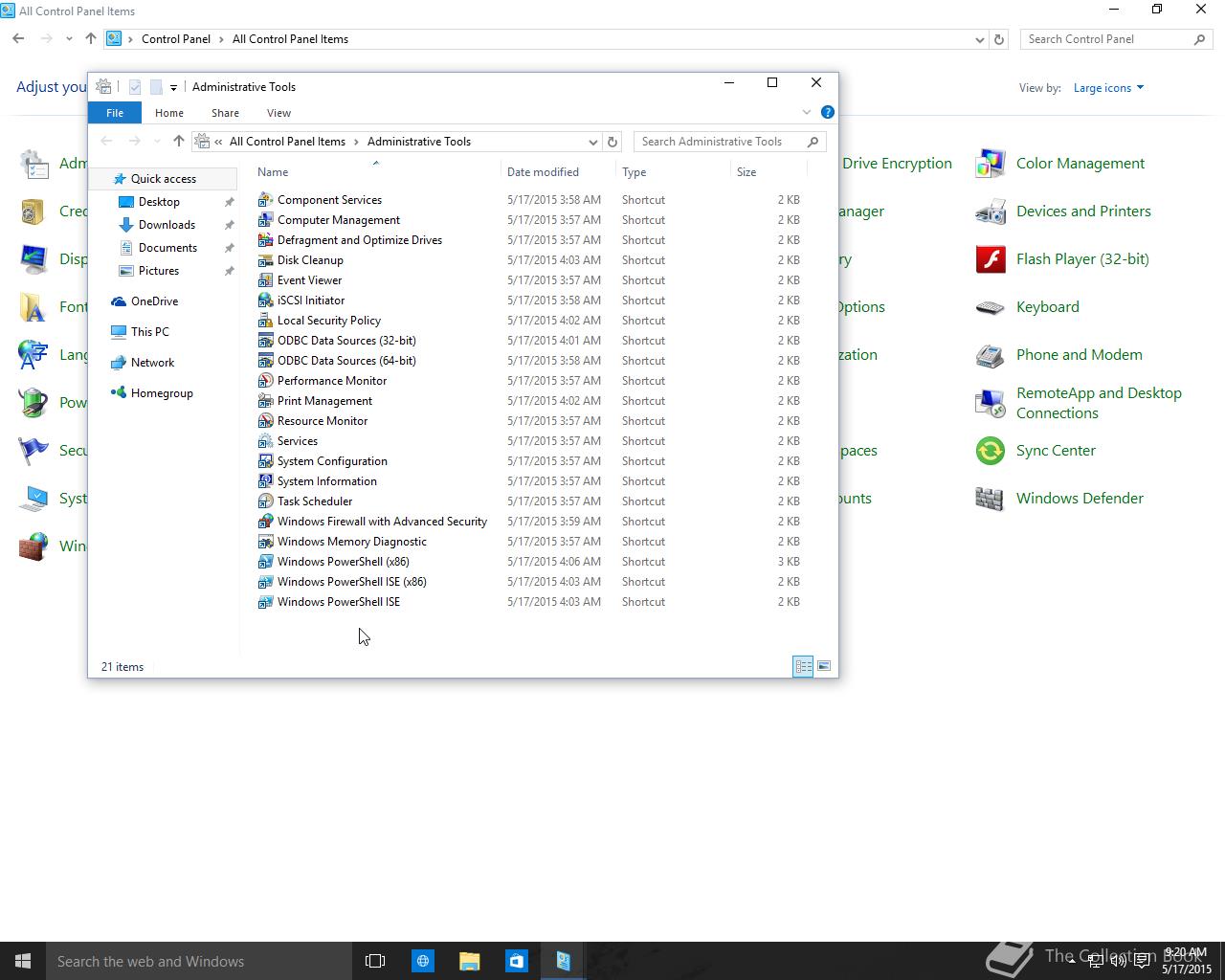The width and height of the screenshot is (1225, 980).
Task: Select Network in navigation pane
Action: click(x=152, y=363)
